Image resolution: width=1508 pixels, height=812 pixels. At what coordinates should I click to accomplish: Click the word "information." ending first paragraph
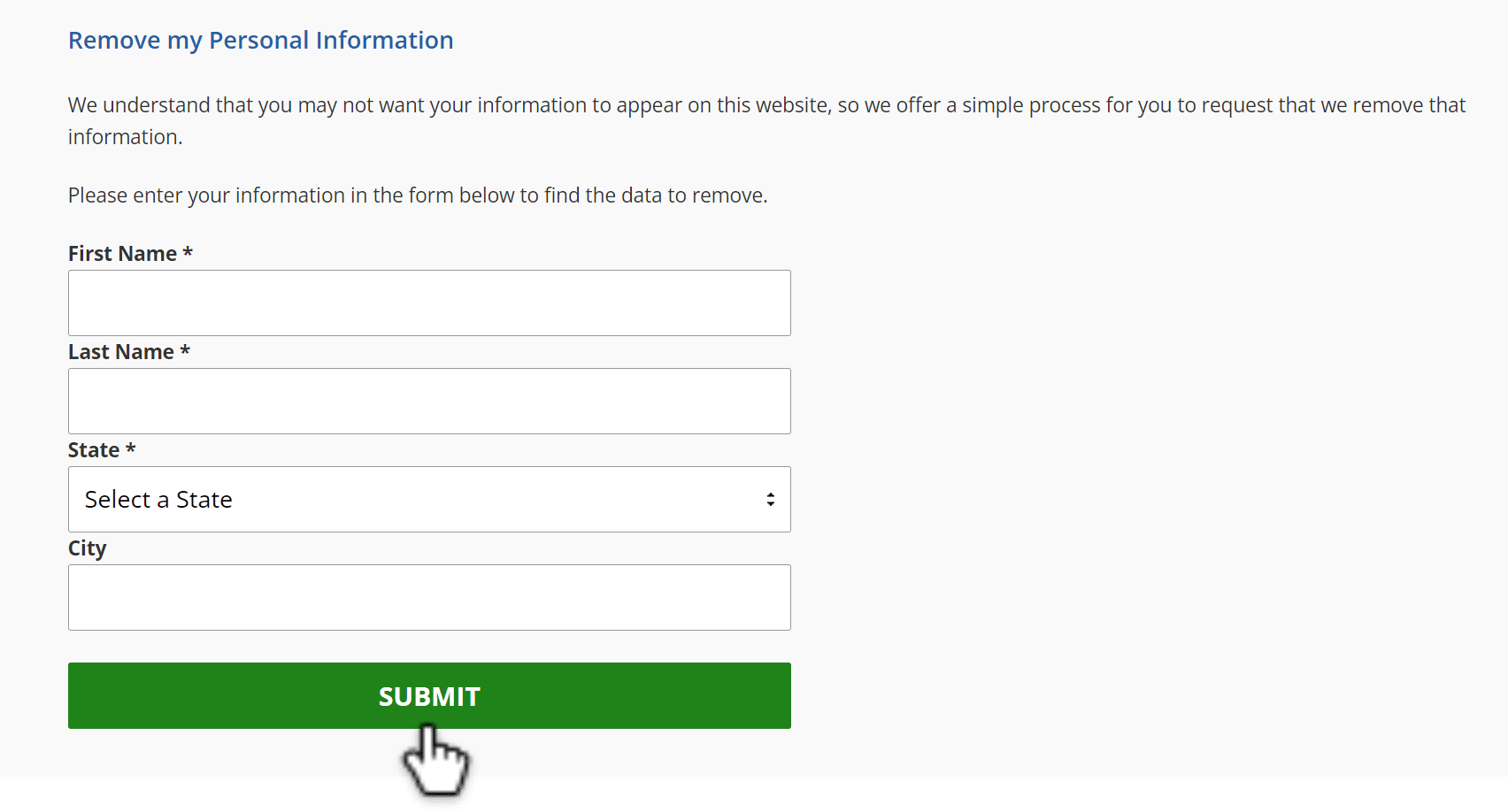pos(125,137)
